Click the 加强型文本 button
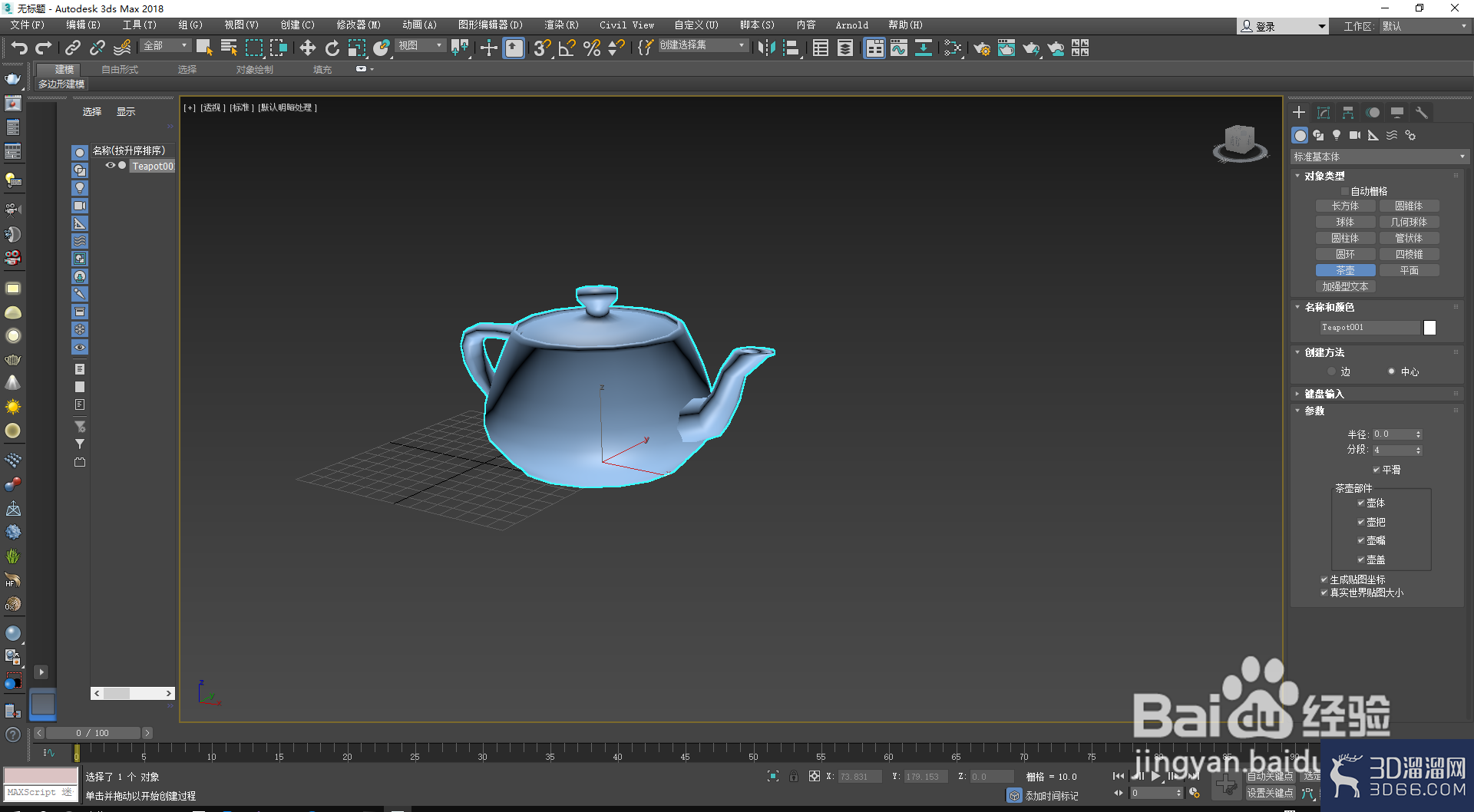Image resolution: width=1474 pixels, height=812 pixels. pos(1345,286)
